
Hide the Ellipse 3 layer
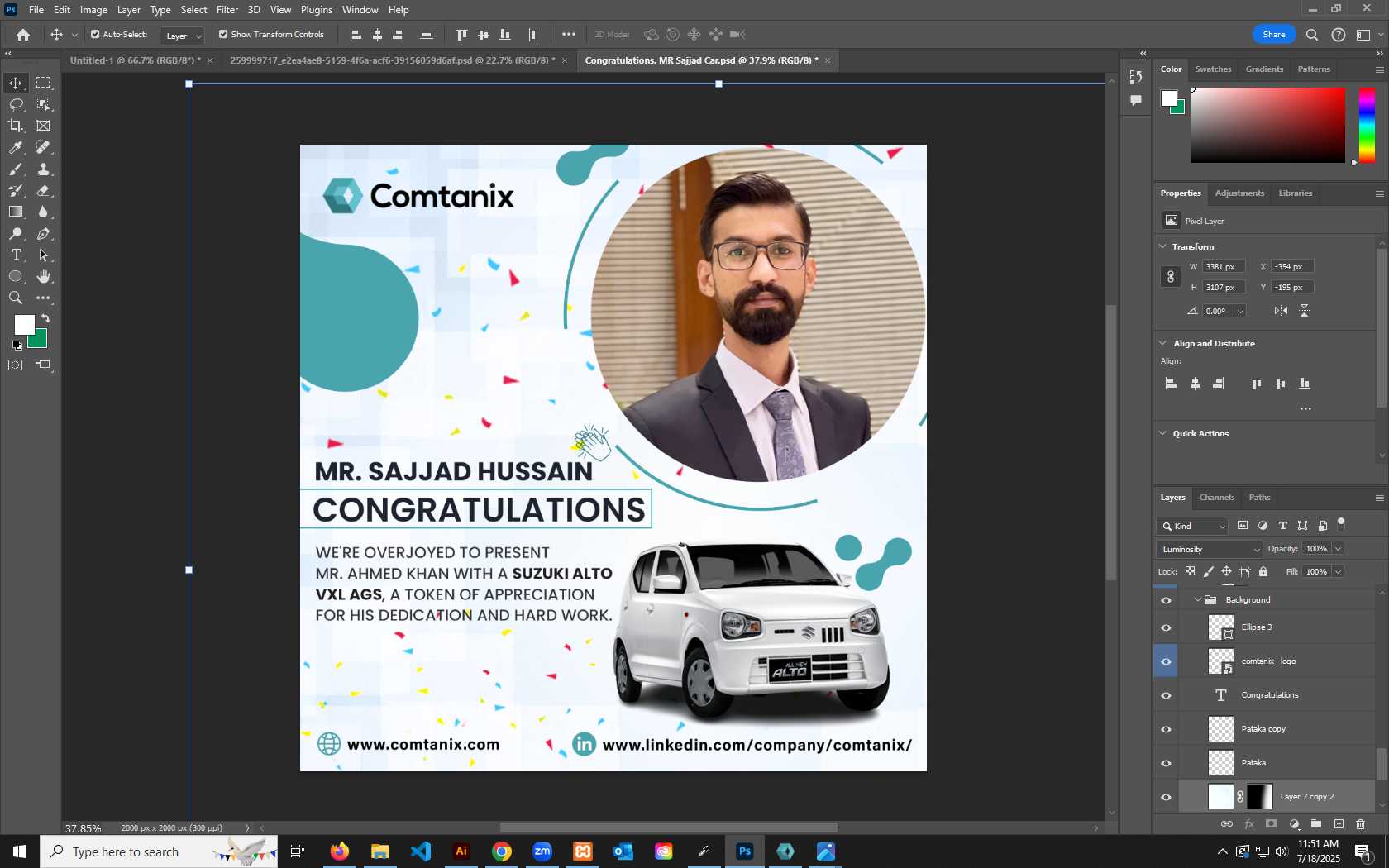click(1166, 627)
